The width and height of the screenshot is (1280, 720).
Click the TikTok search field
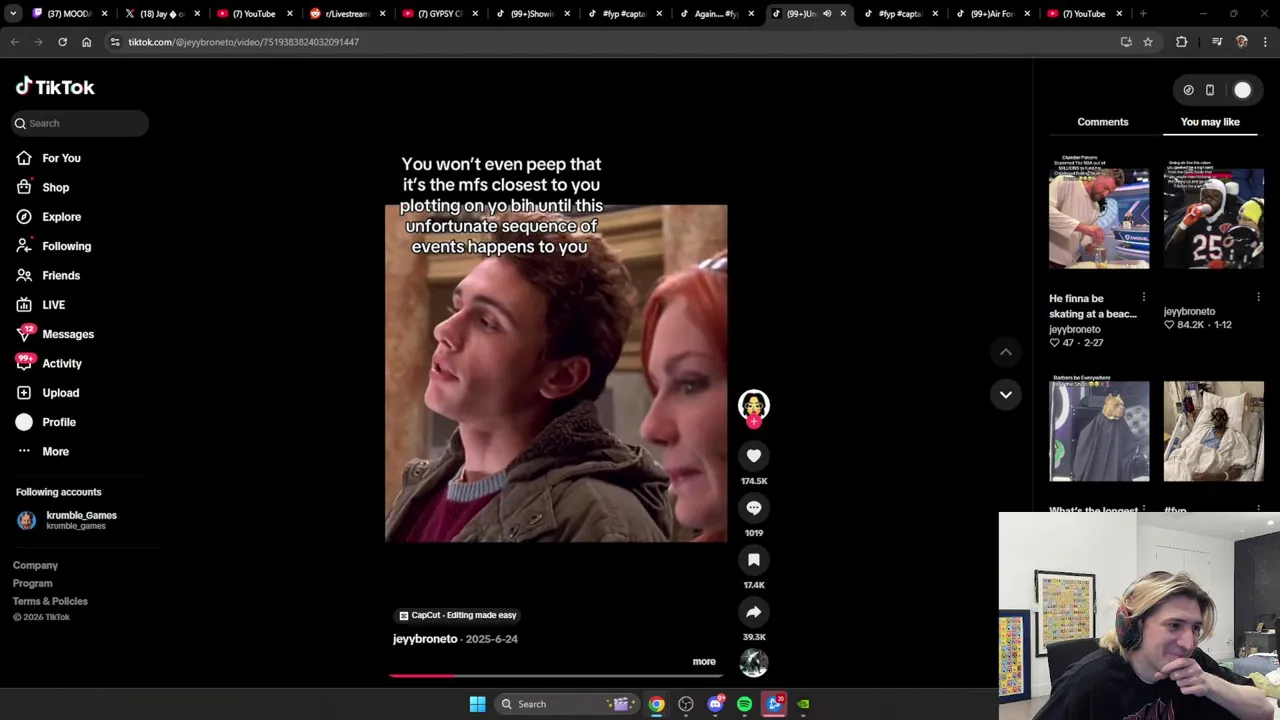80,123
